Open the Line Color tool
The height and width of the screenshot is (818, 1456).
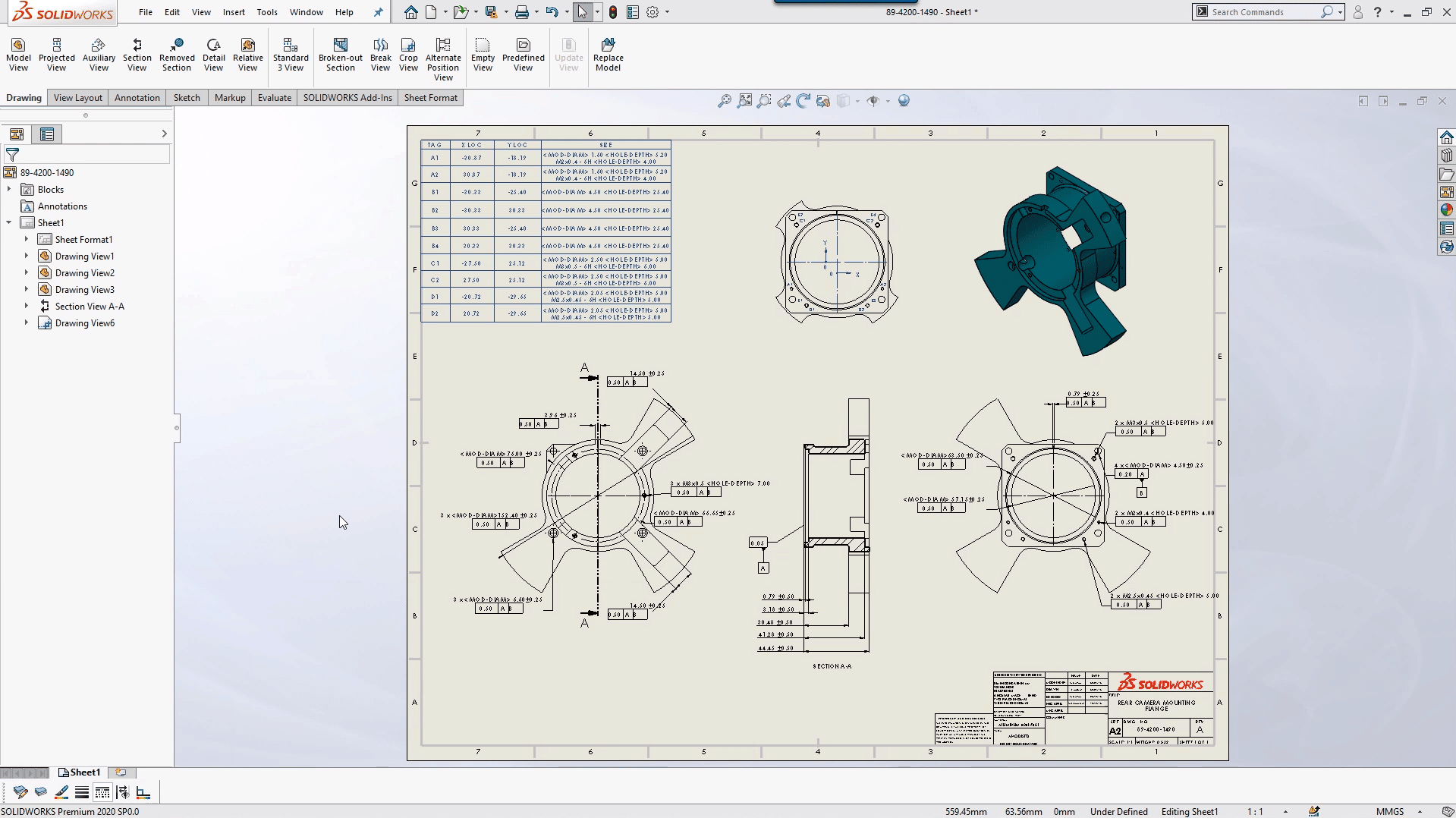61,791
